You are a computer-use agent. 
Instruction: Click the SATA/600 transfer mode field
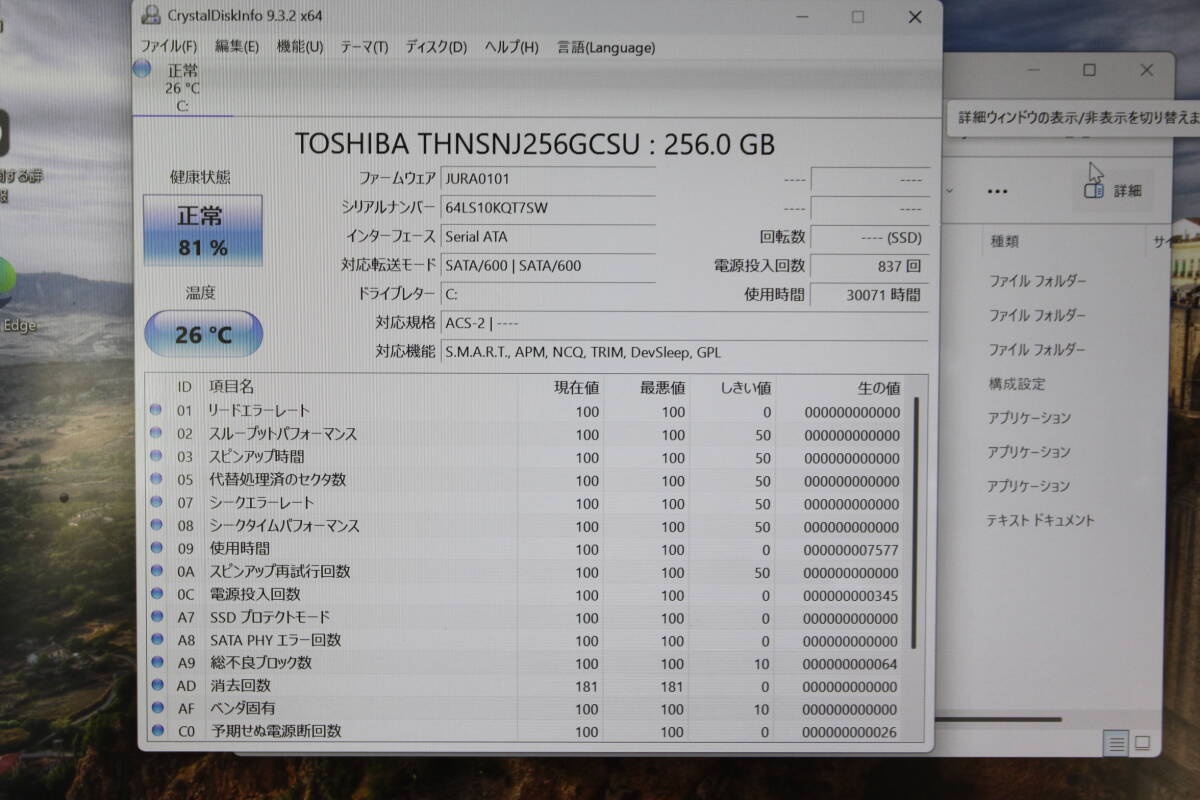point(547,266)
